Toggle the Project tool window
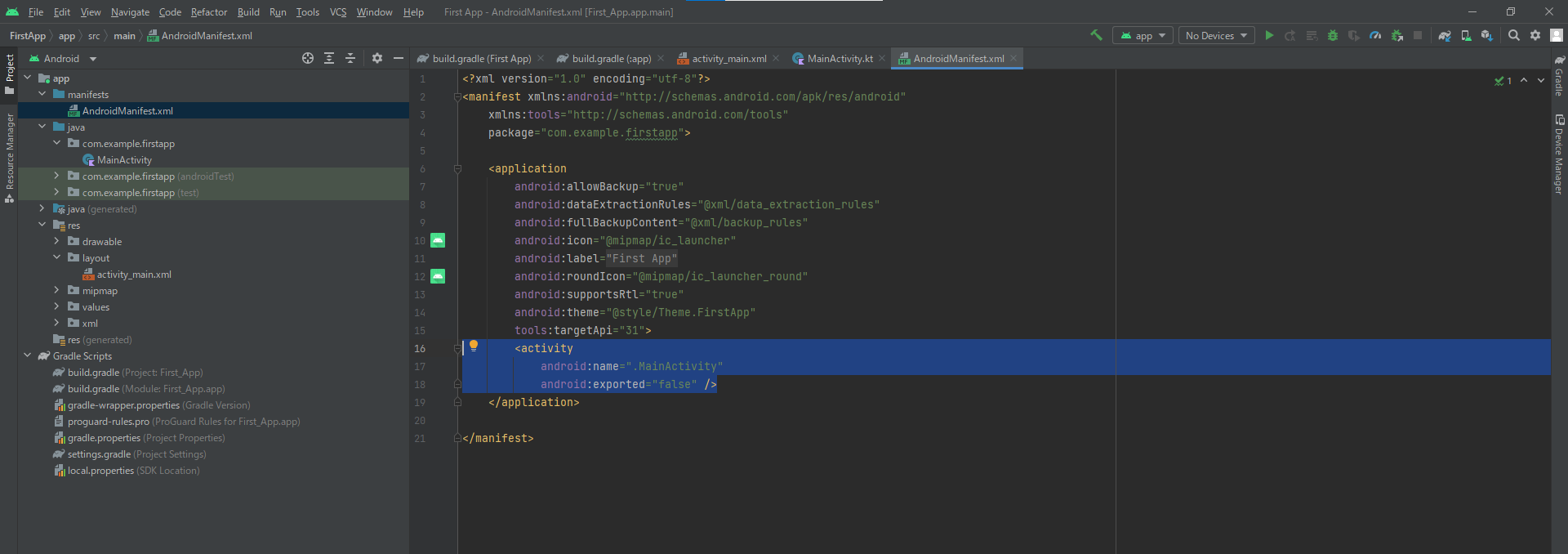 [9, 74]
